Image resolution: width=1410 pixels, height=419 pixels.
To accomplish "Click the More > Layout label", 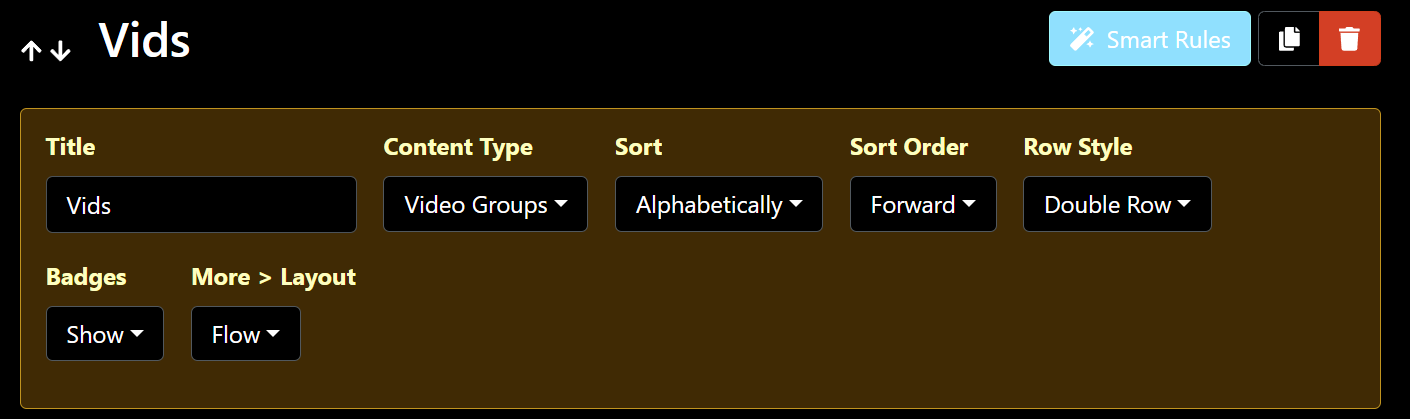I will (x=273, y=277).
